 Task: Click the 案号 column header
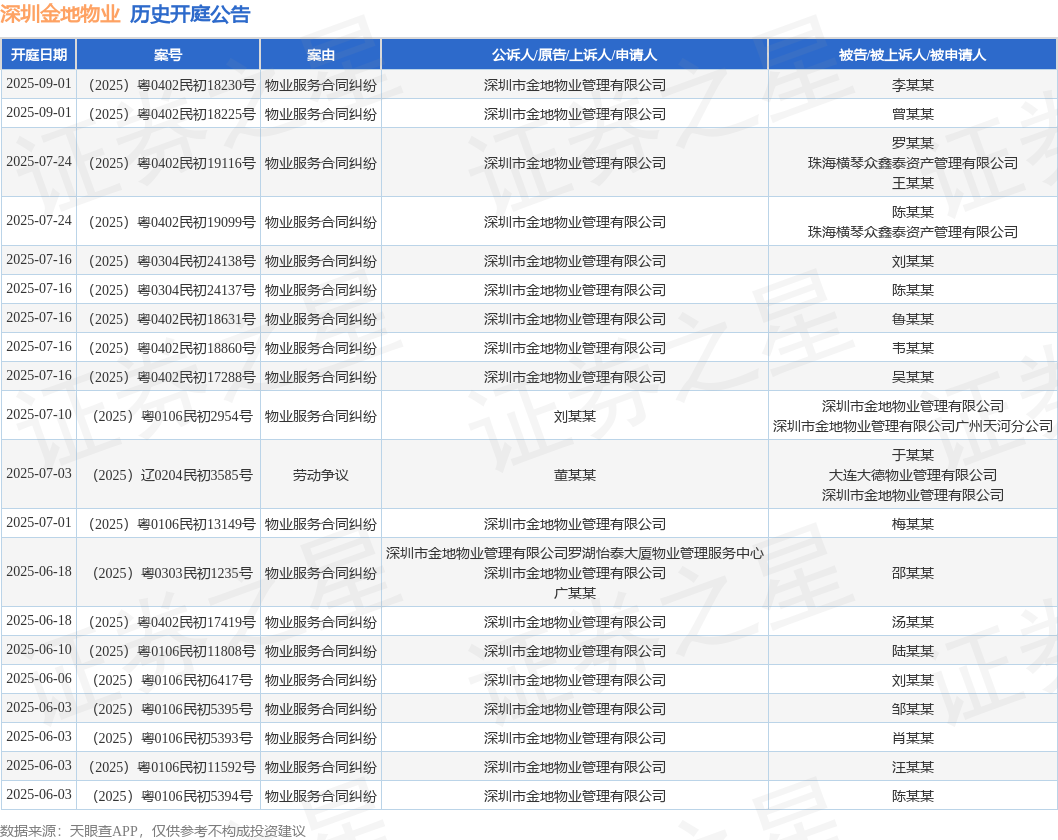click(168, 55)
